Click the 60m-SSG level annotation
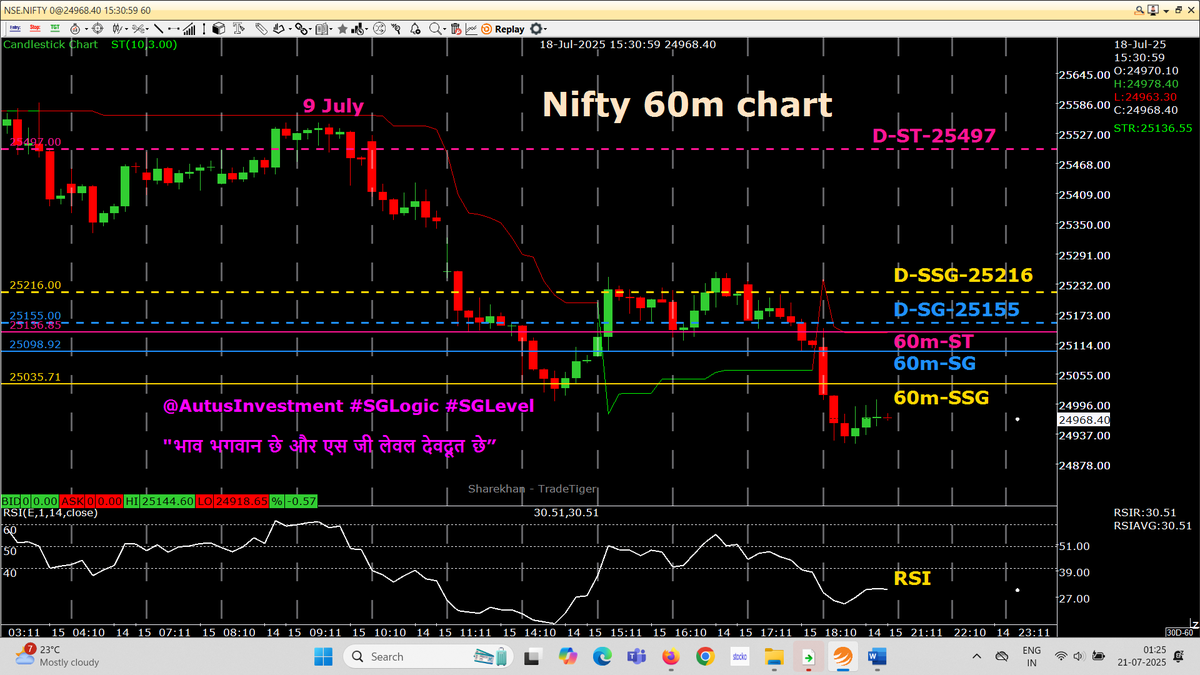 [x=941, y=398]
